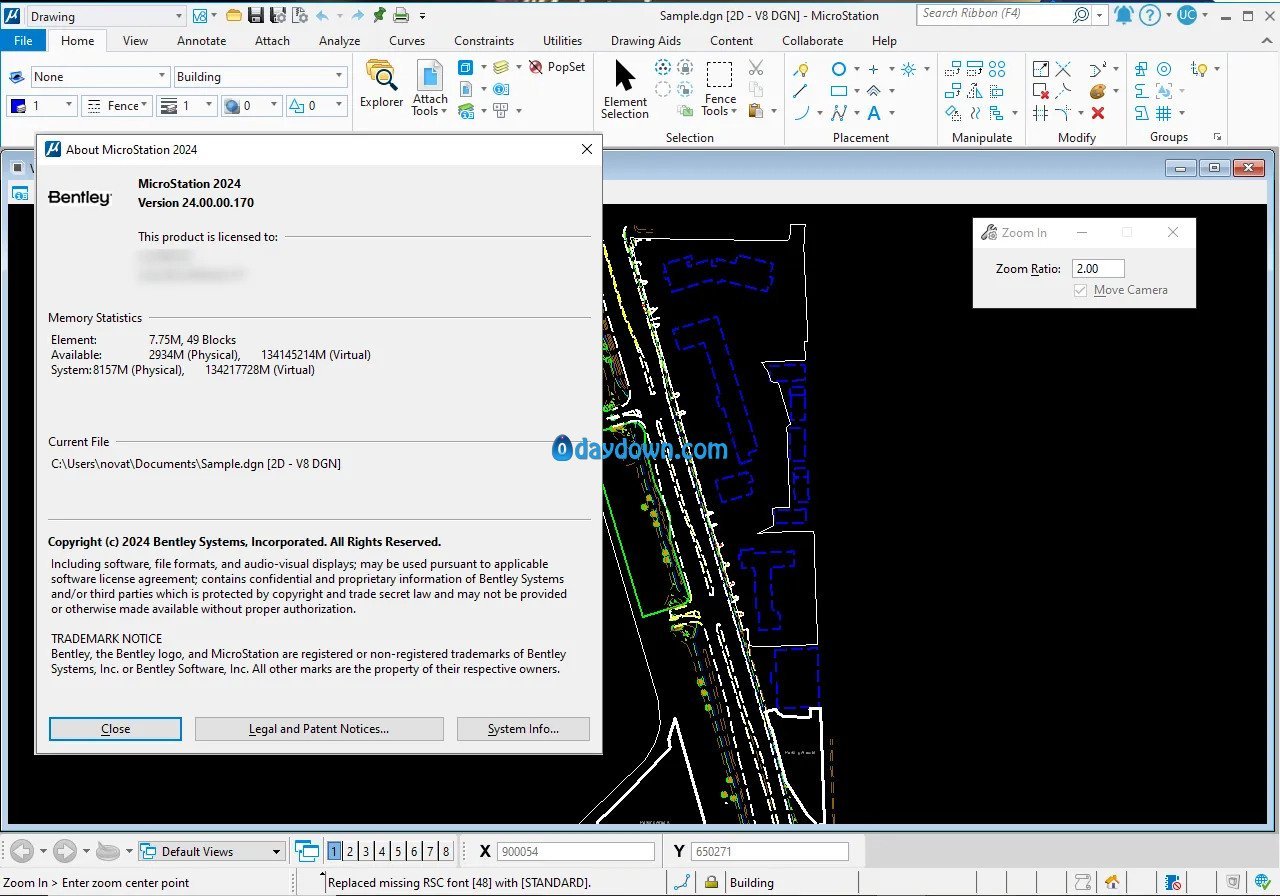Toggle view 7 button
The height and width of the screenshot is (896, 1280).
[430, 851]
